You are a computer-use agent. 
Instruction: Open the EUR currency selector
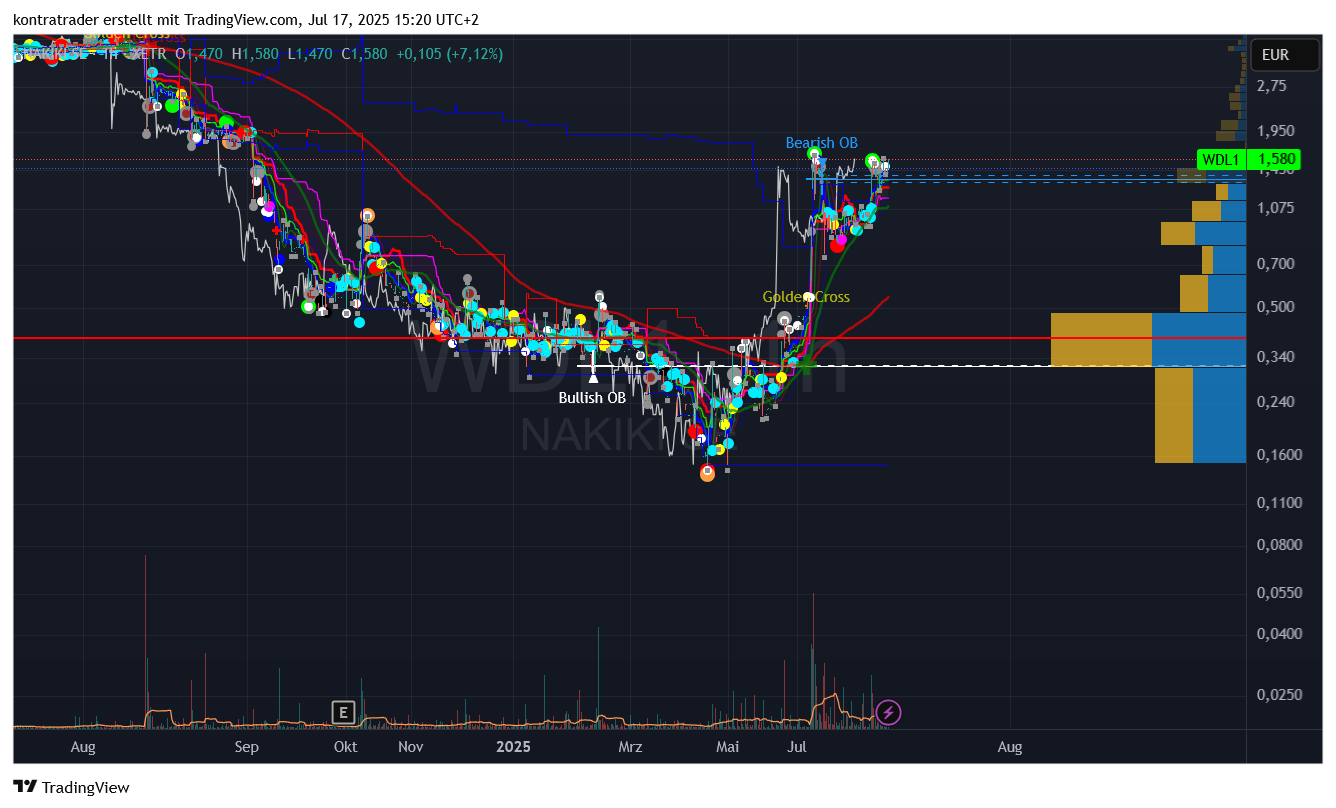1275,55
